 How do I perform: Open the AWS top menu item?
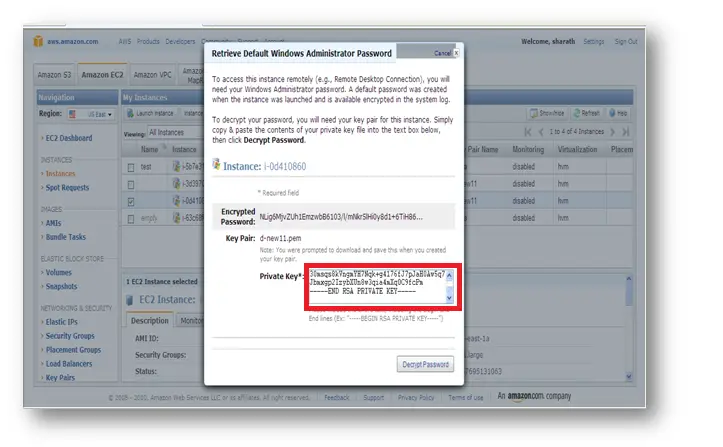click(x=124, y=42)
